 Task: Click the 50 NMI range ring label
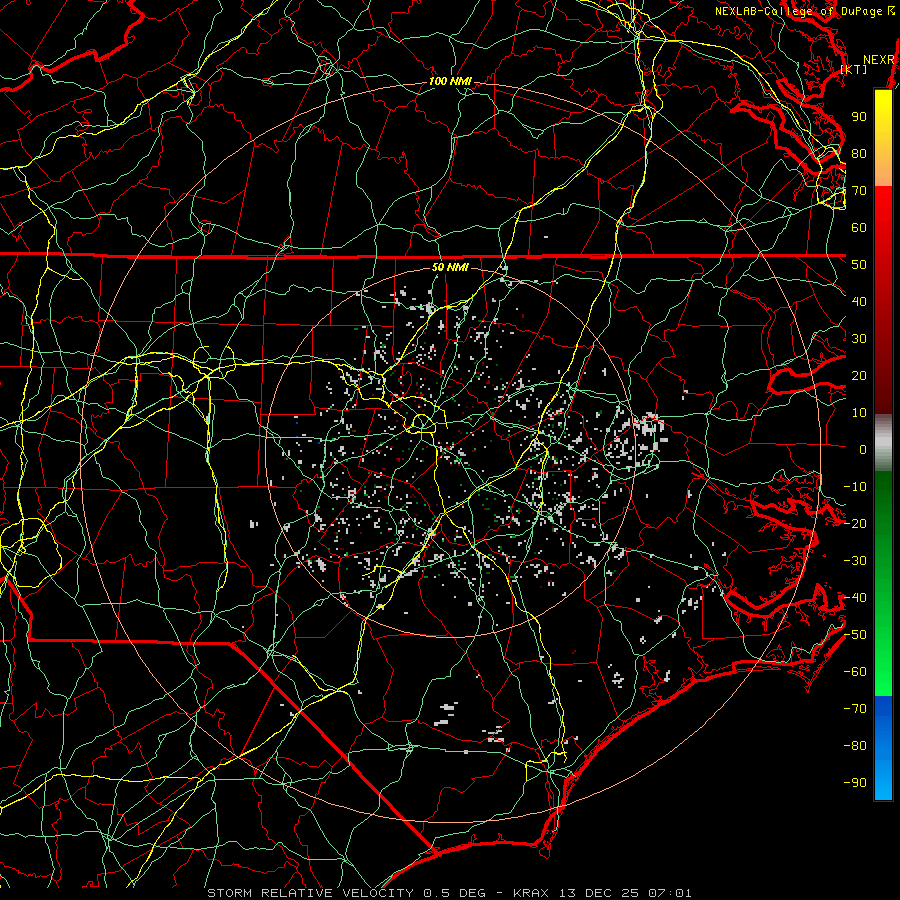click(450, 267)
